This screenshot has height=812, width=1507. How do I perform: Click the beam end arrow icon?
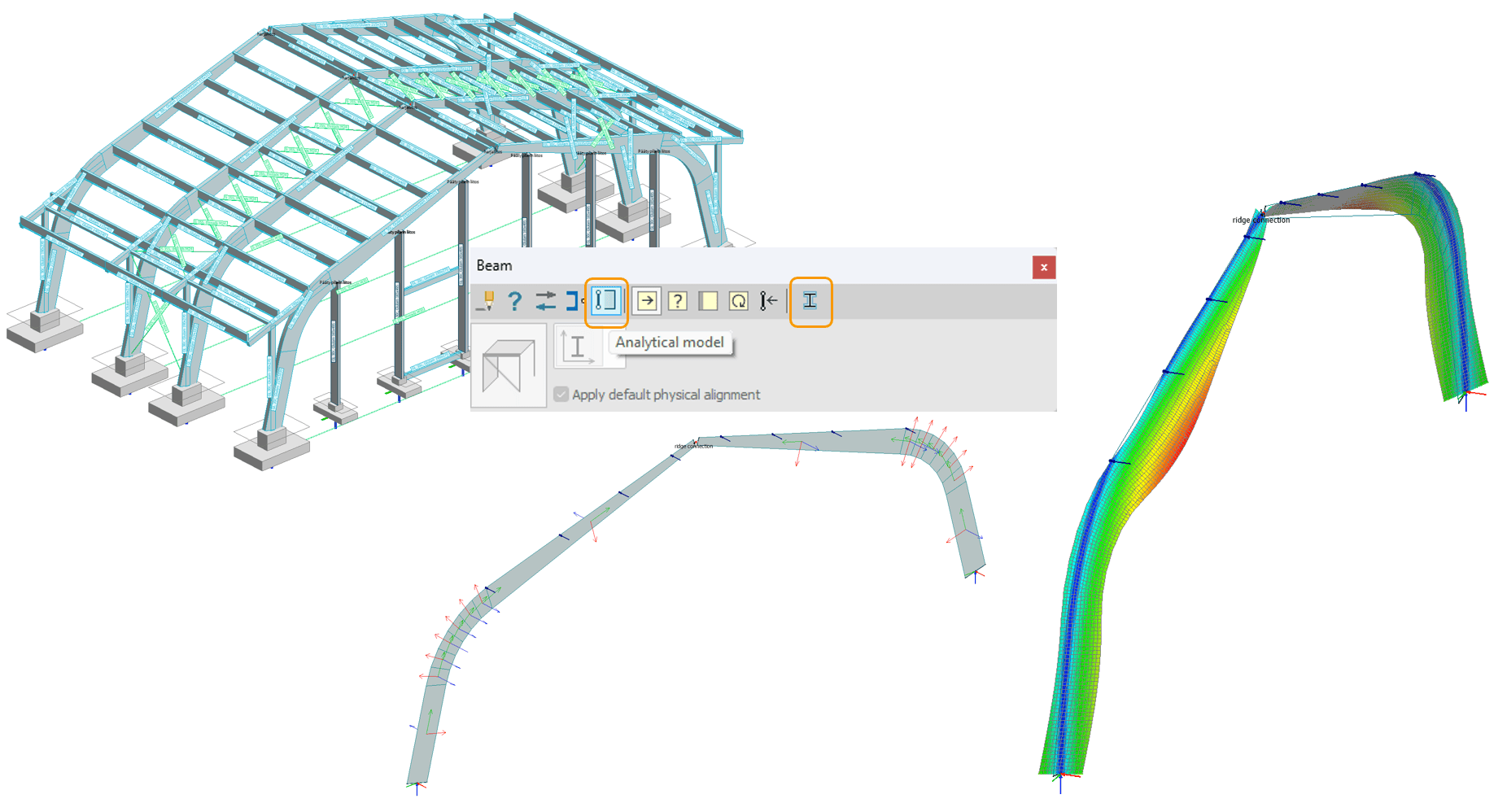tap(768, 301)
